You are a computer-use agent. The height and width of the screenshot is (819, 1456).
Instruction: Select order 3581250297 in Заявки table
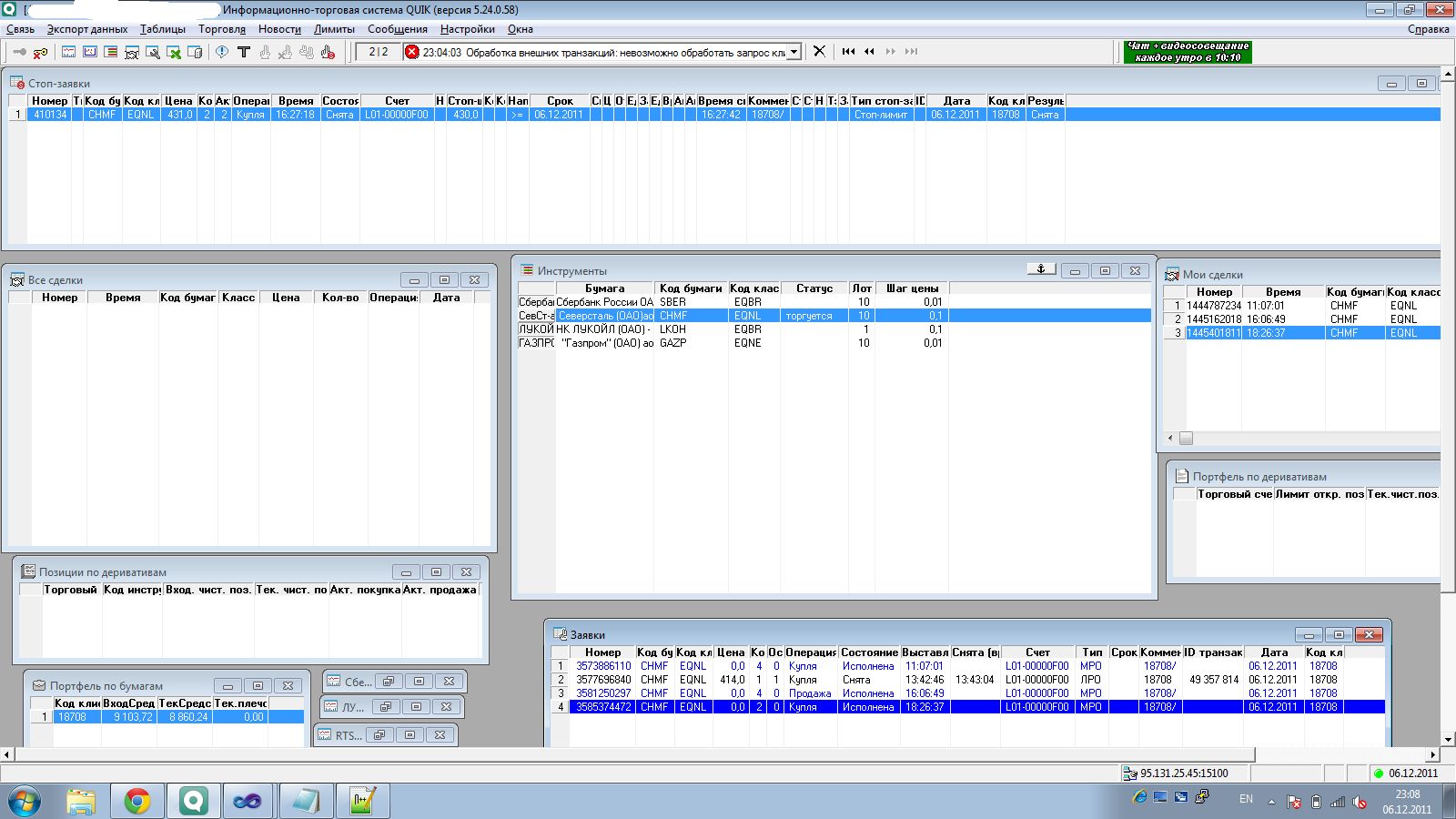pos(968,693)
